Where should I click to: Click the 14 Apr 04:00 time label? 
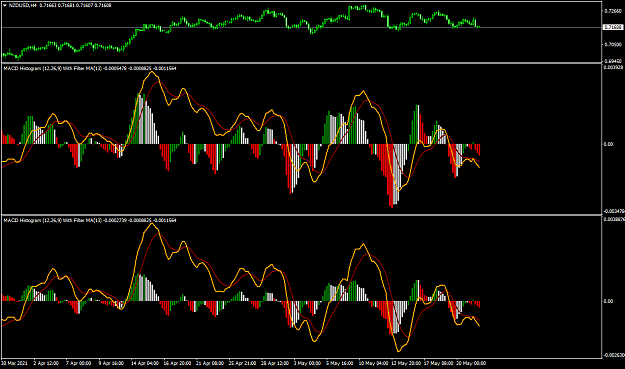pos(145,363)
